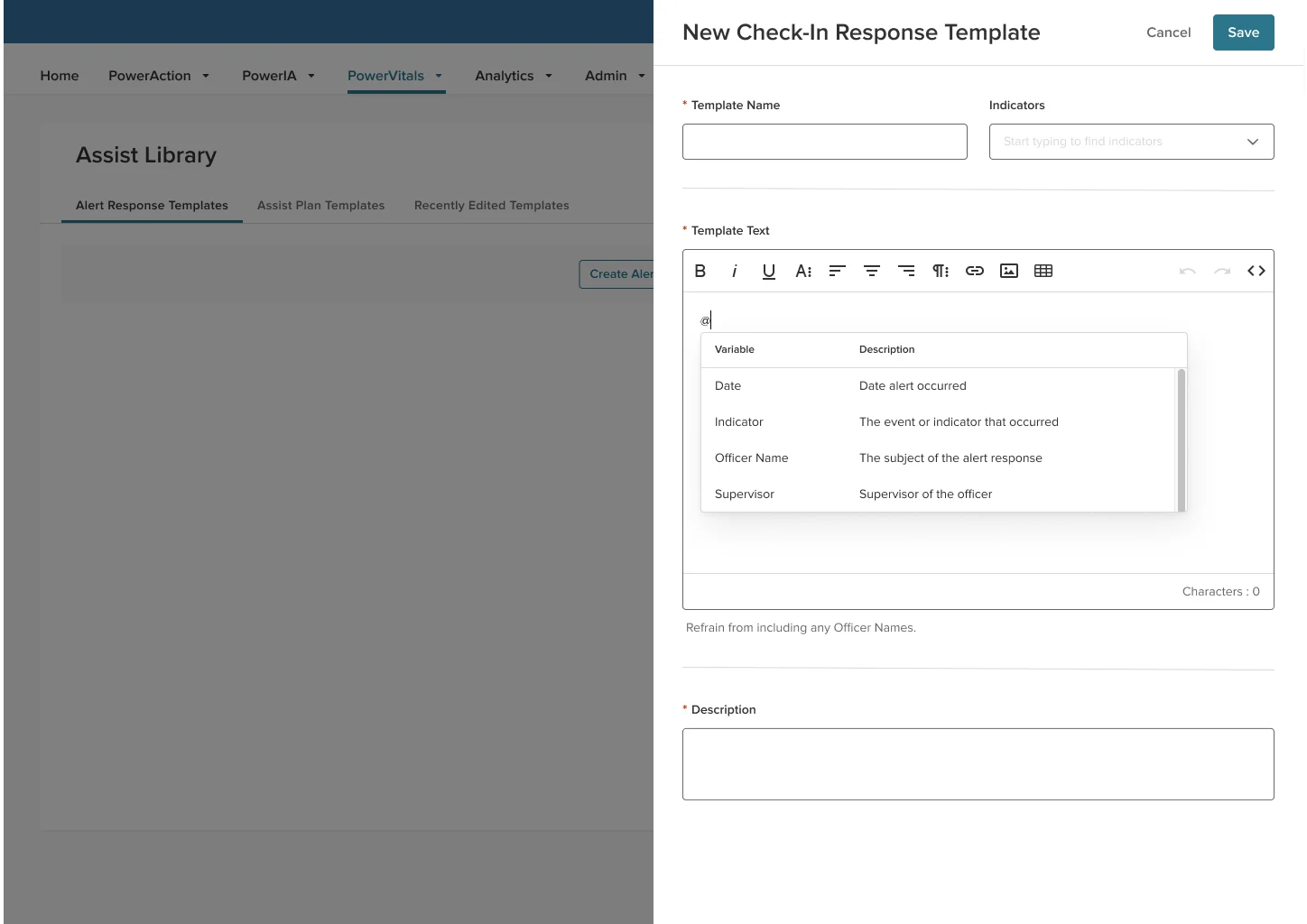Image resolution: width=1307 pixels, height=924 pixels.
Task: Underline text with the U icon
Action: coord(769,271)
